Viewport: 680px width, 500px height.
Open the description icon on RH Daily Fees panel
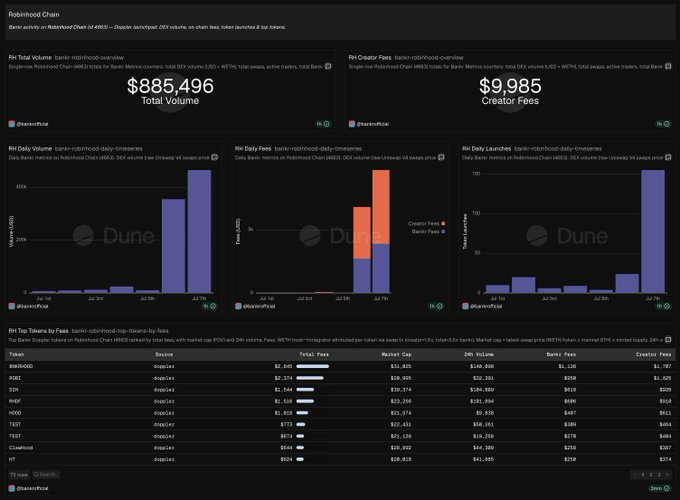(x=441, y=157)
